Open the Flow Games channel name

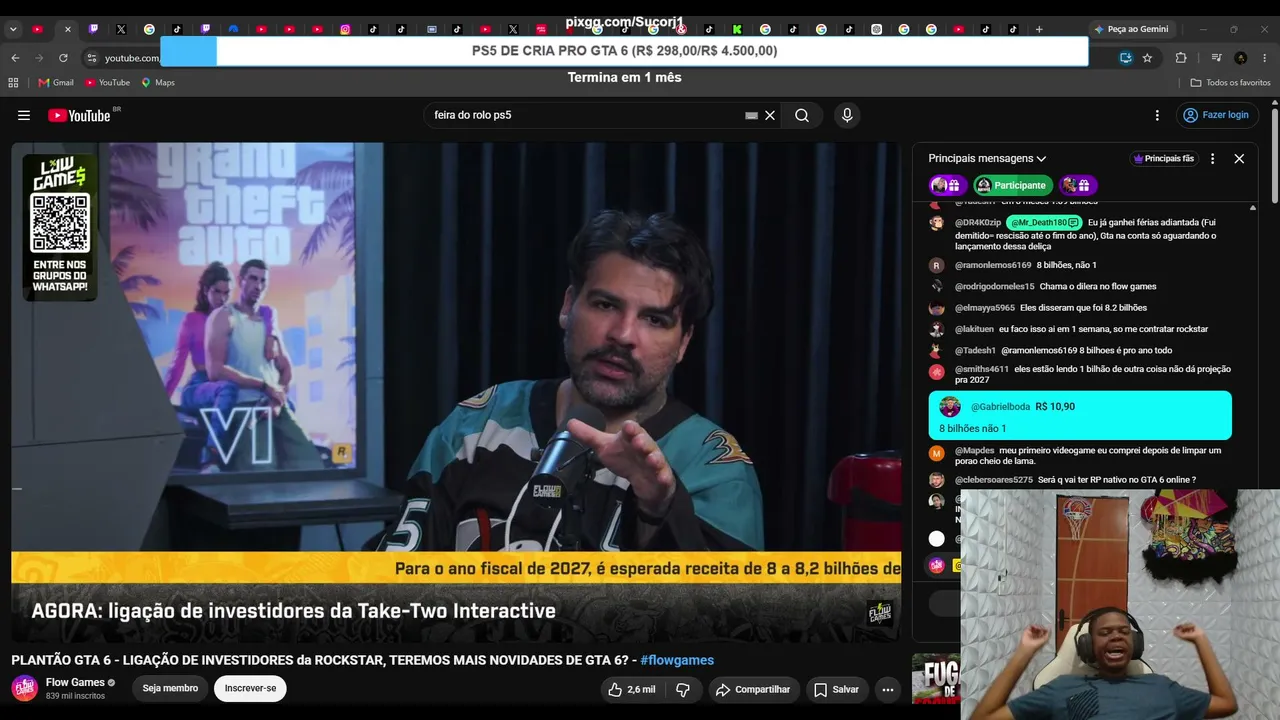75,682
